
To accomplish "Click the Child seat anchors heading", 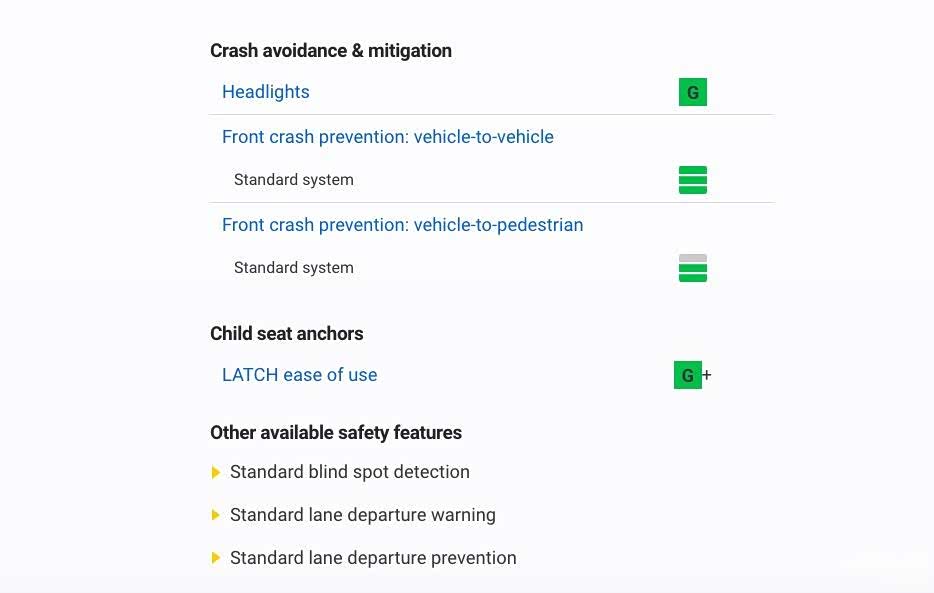I will (287, 334).
